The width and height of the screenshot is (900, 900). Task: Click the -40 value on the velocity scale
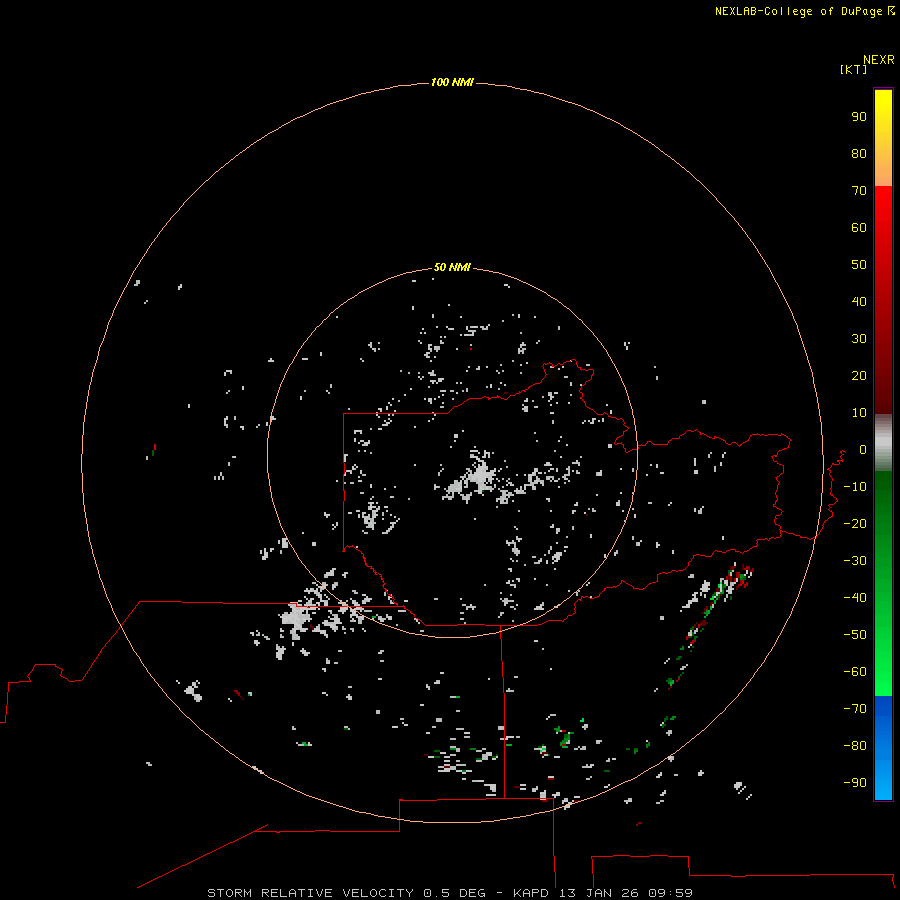click(x=855, y=598)
